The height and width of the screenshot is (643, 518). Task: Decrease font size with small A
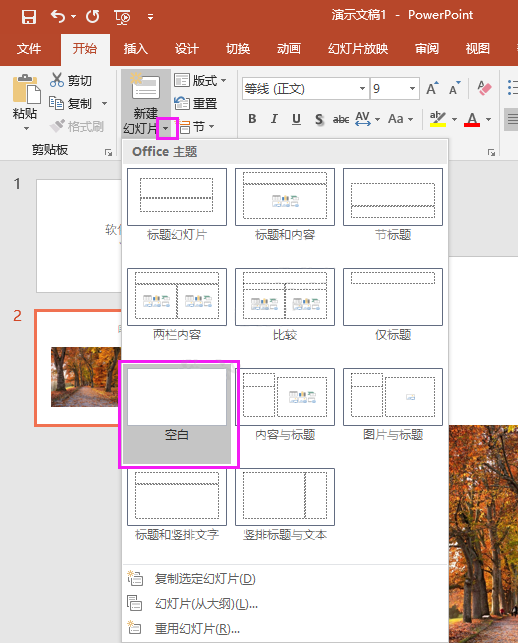coord(454,89)
